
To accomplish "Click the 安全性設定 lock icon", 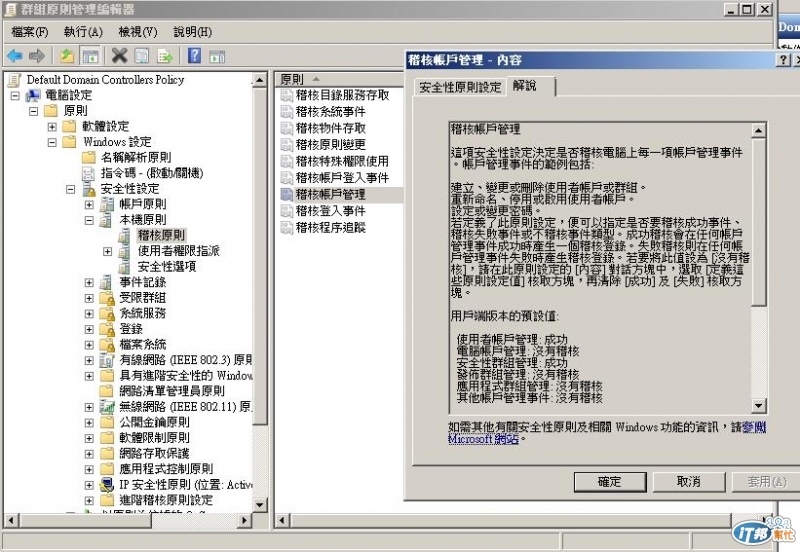I will 89,189.
